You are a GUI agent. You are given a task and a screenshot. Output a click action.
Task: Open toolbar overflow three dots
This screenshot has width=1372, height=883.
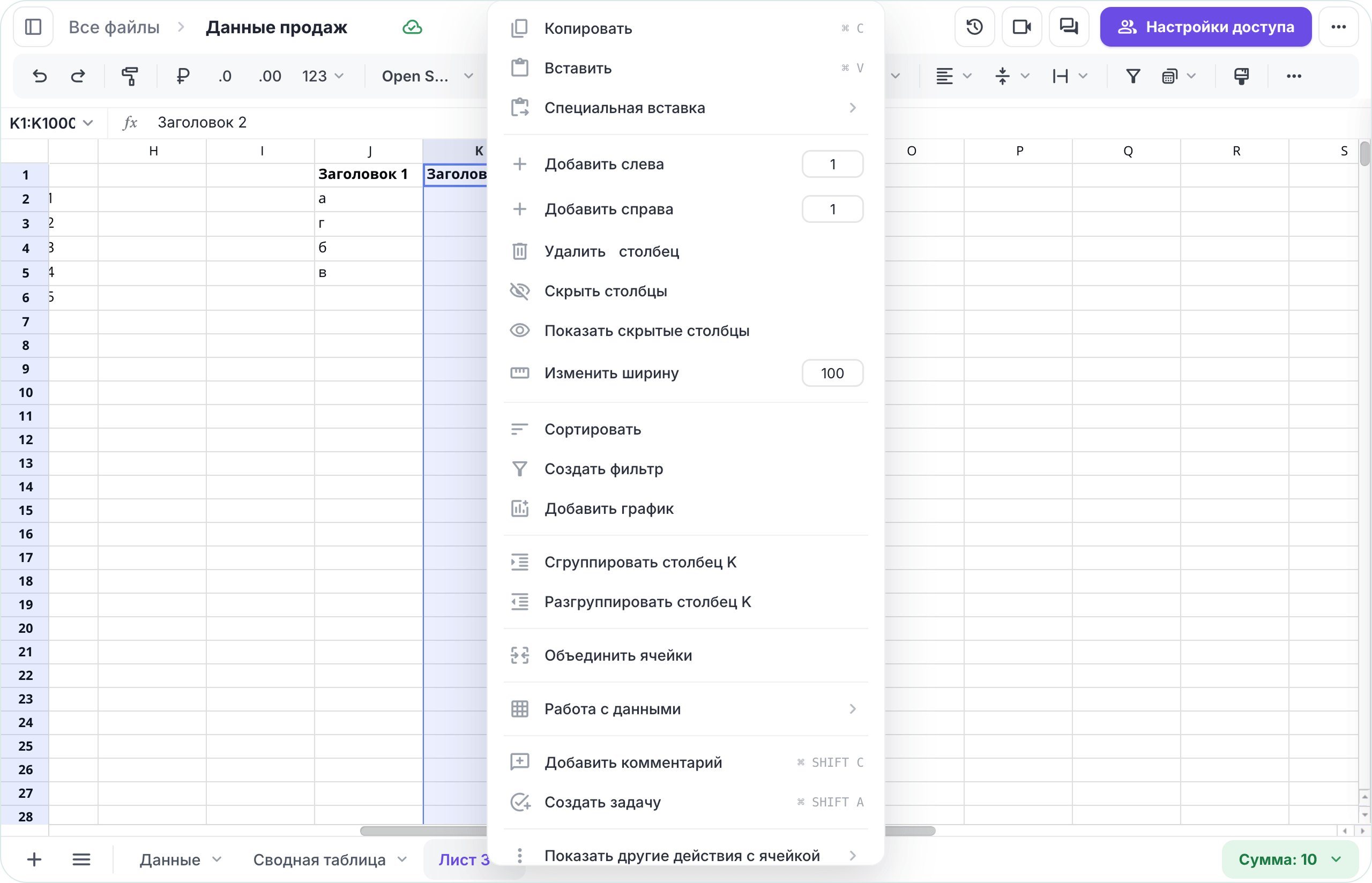click(1294, 76)
